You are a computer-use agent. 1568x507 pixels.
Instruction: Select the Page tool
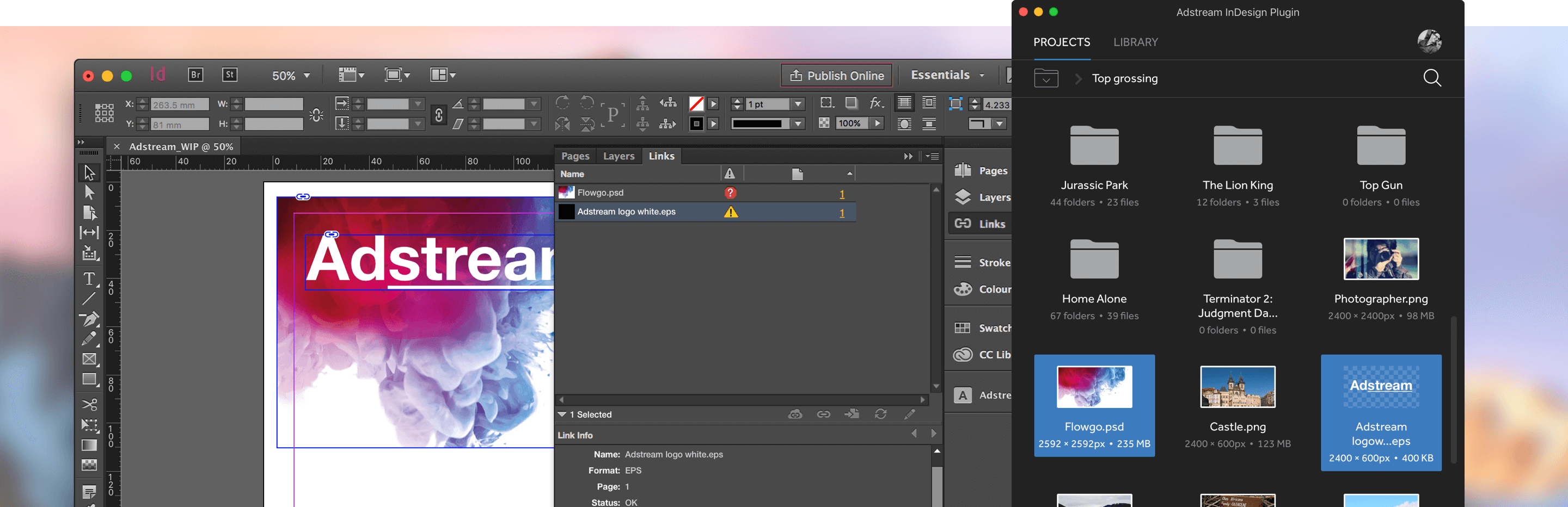coord(89,212)
